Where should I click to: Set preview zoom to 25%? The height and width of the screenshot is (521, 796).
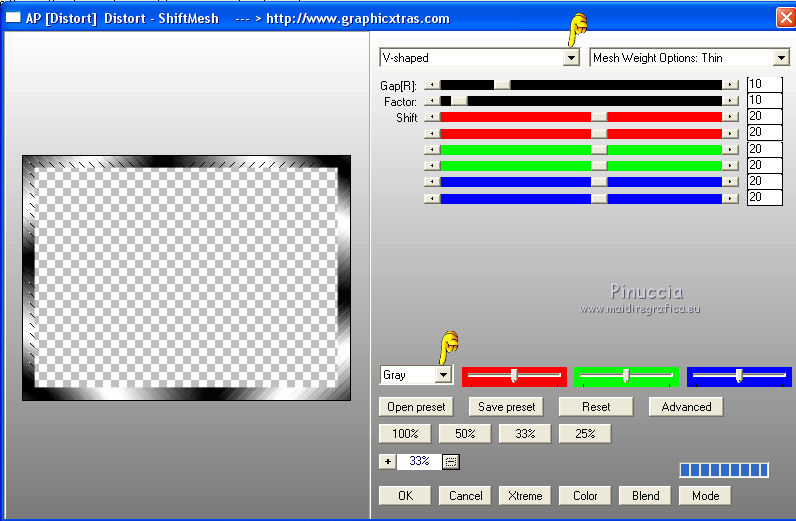click(585, 434)
